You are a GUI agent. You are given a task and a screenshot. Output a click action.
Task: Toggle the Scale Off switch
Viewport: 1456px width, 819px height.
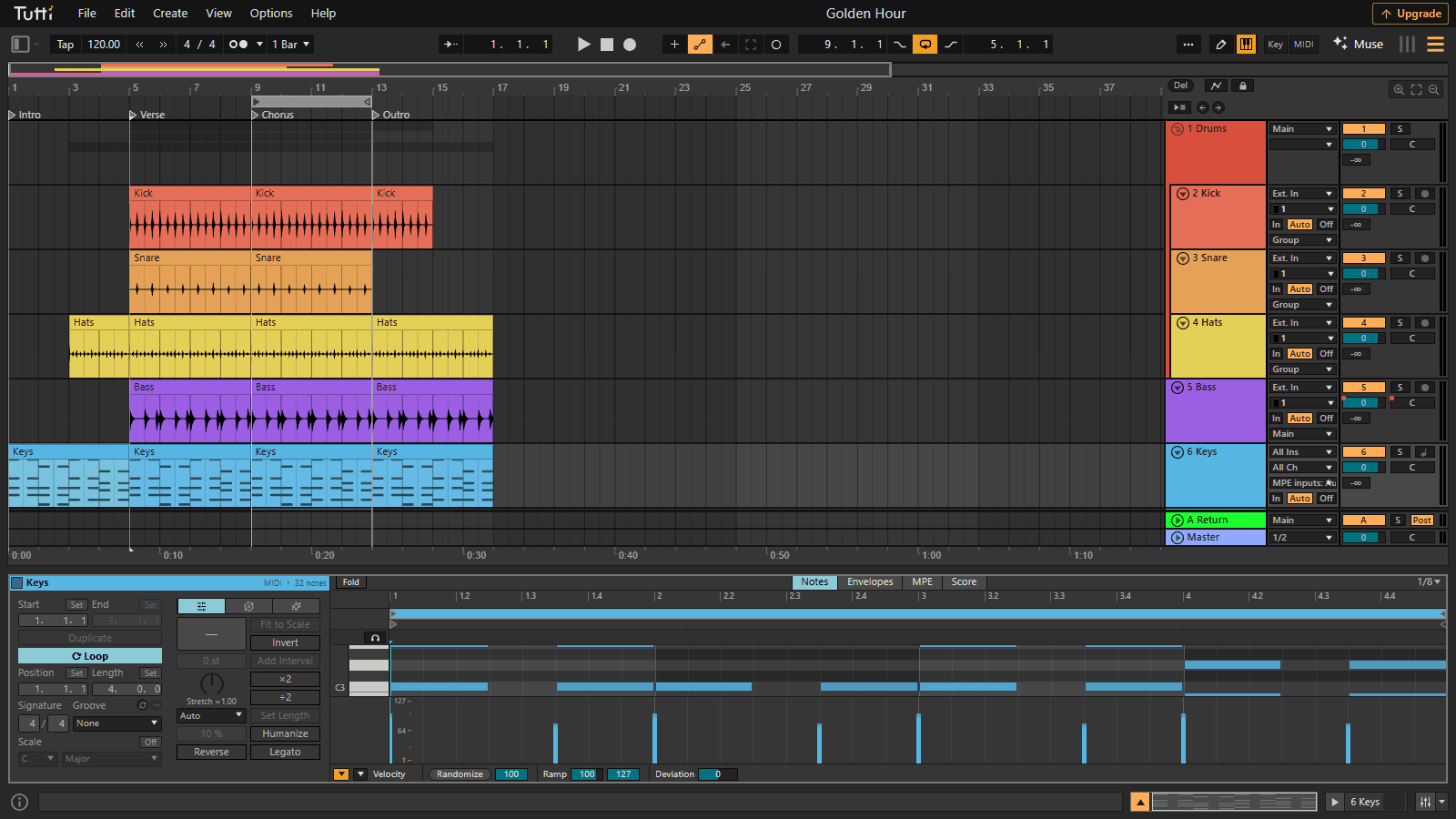151,743
